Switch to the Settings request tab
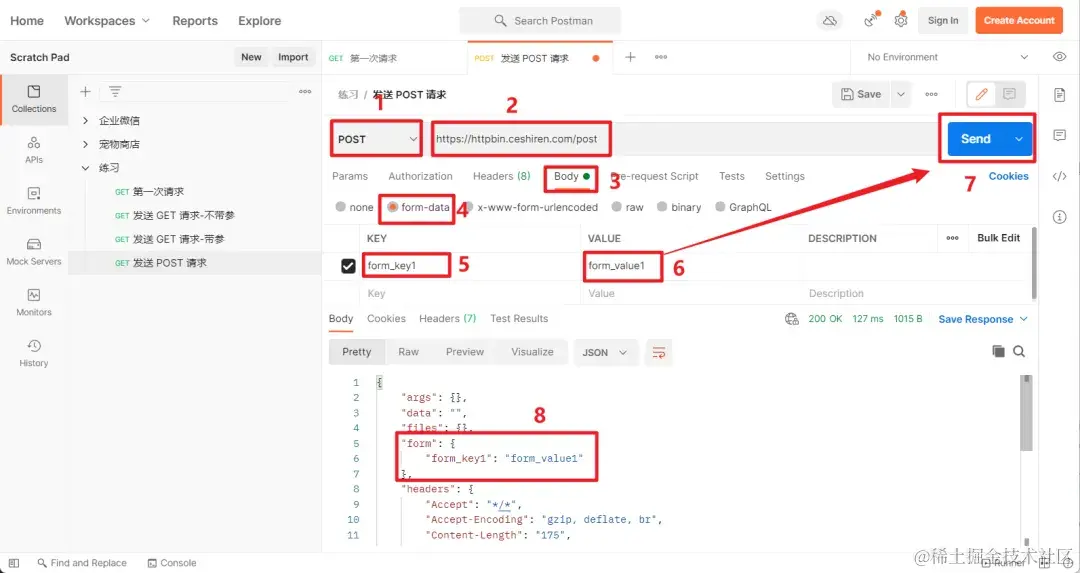This screenshot has height=573, width=1080. click(x=785, y=176)
